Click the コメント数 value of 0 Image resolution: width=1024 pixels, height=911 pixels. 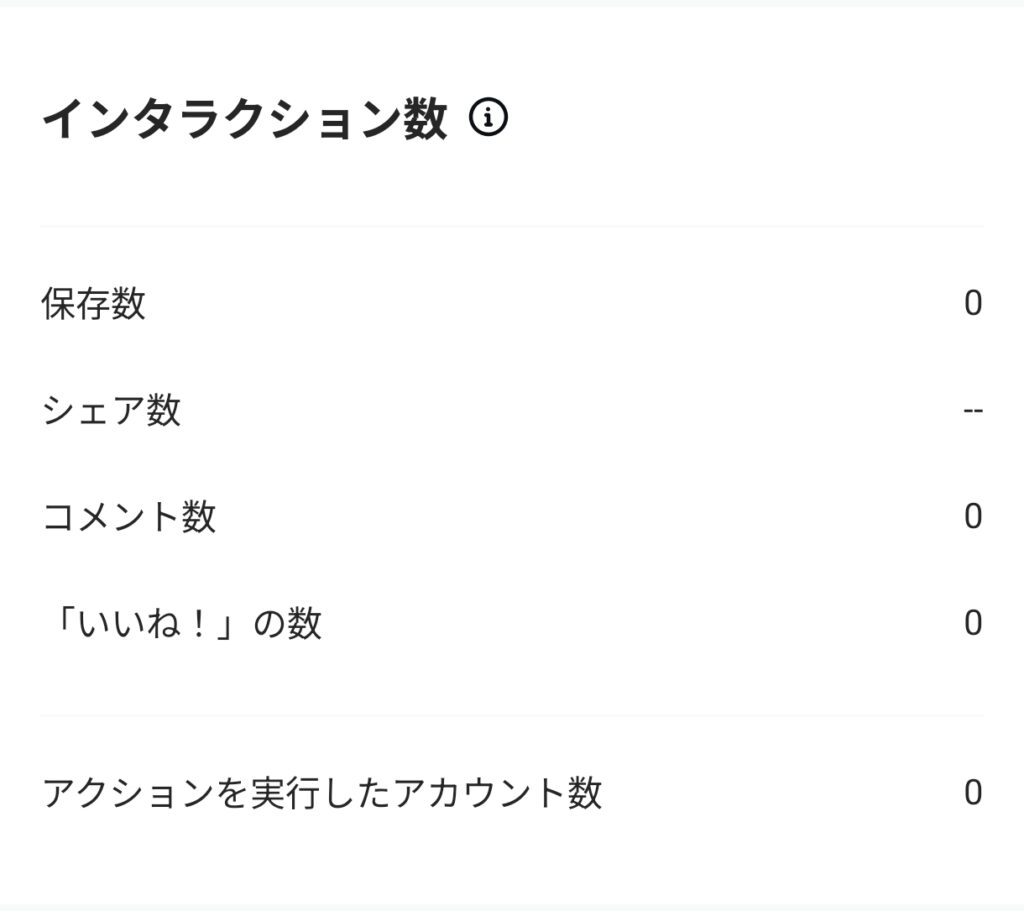973,517
